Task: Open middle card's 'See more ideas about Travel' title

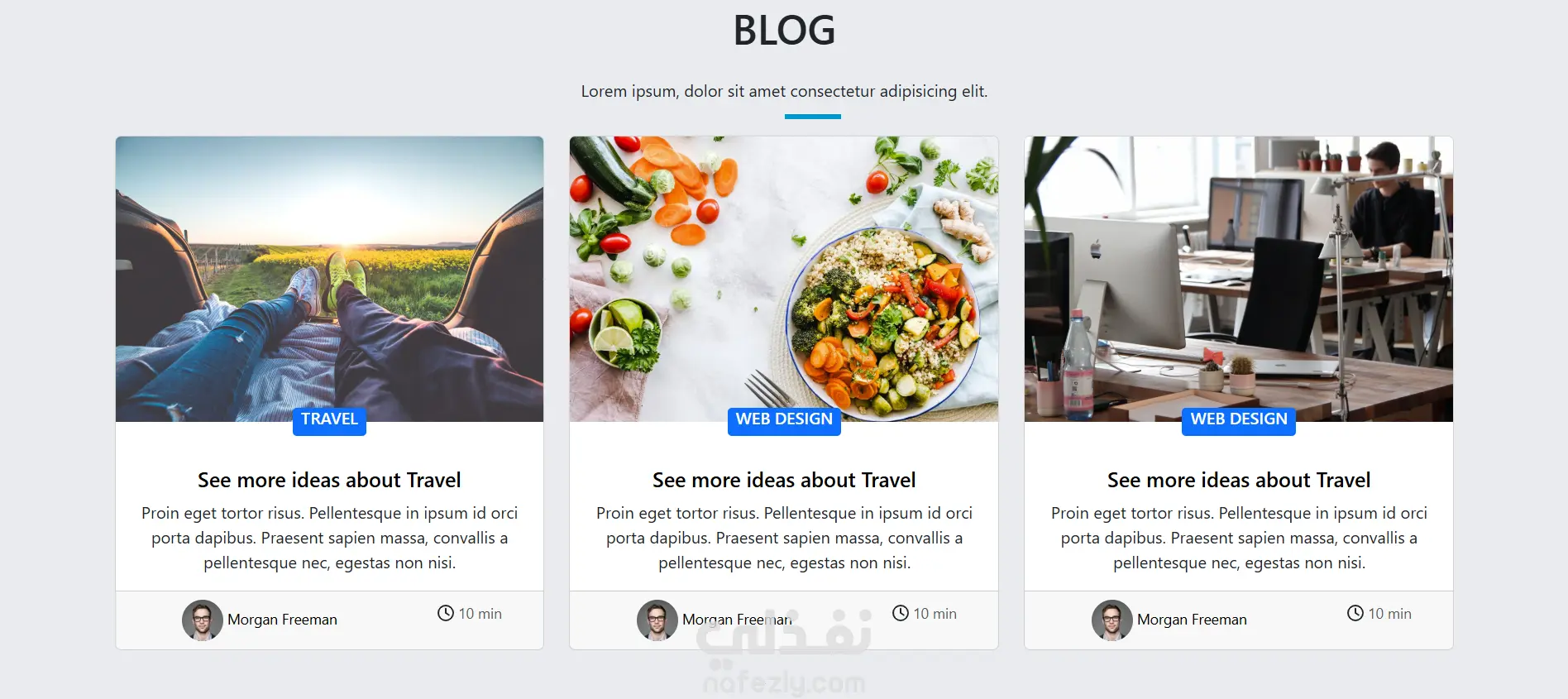Action: 784,481
